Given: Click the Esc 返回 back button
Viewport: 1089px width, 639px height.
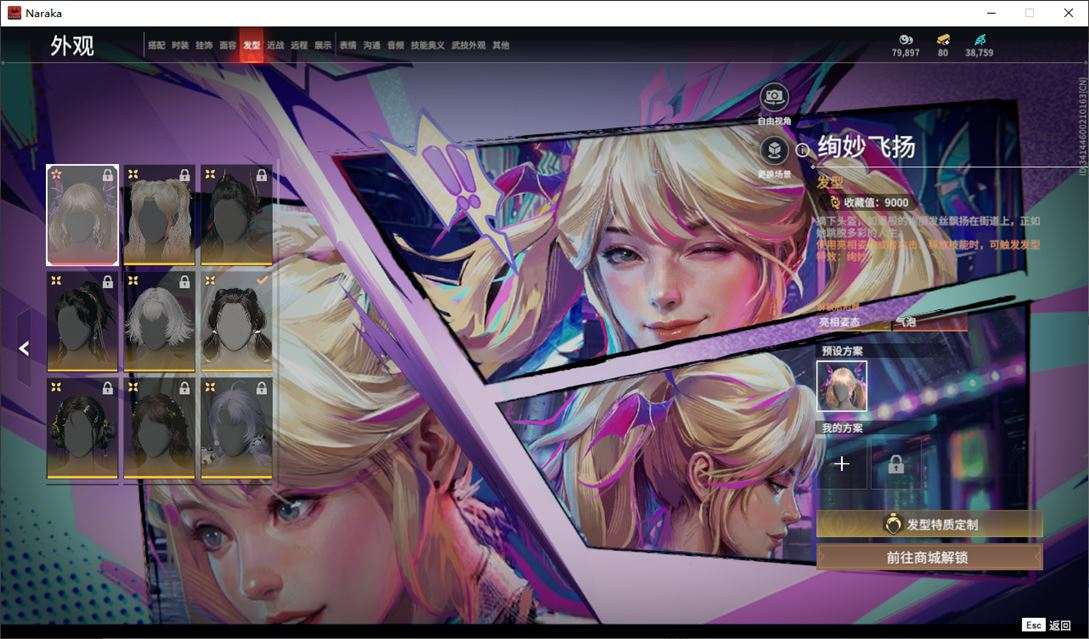Looking at the screenshot, I should pyautogui.click(x=1047, y=625).
